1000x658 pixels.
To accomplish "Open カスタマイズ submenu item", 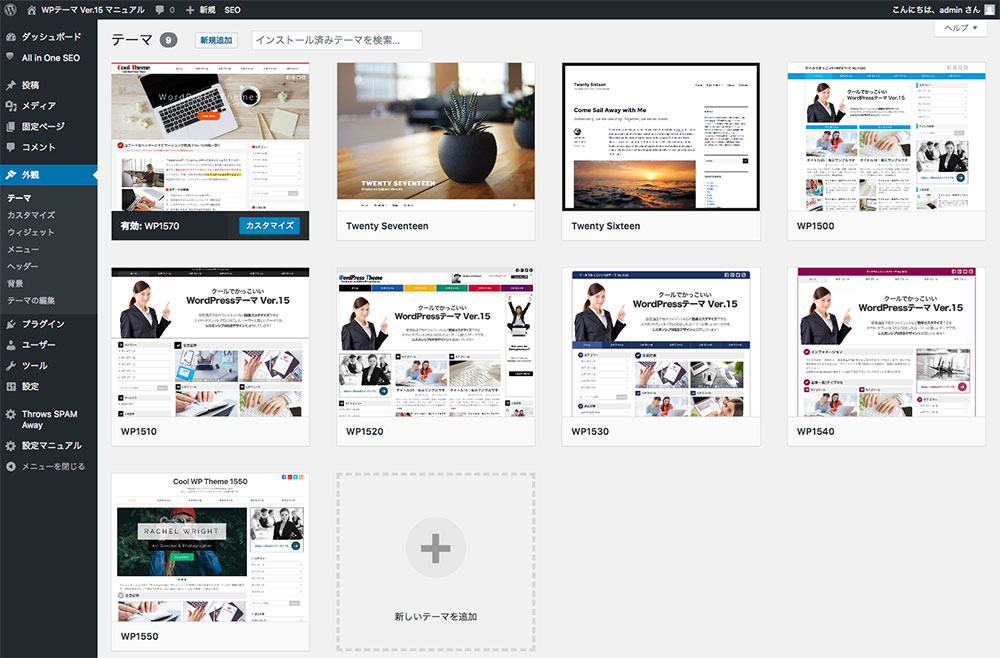I will click(x=31, y=215).
